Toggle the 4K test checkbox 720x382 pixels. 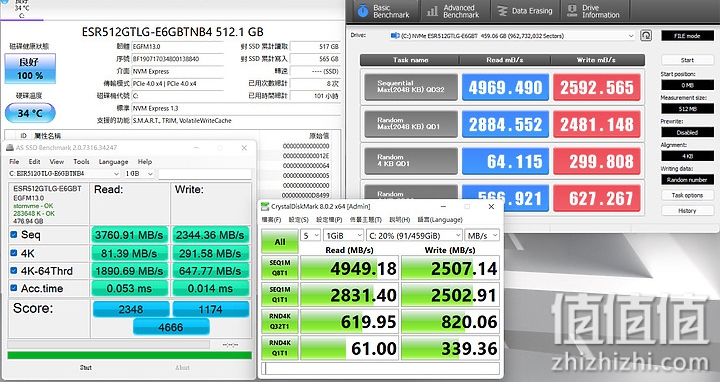pos(14,253)
